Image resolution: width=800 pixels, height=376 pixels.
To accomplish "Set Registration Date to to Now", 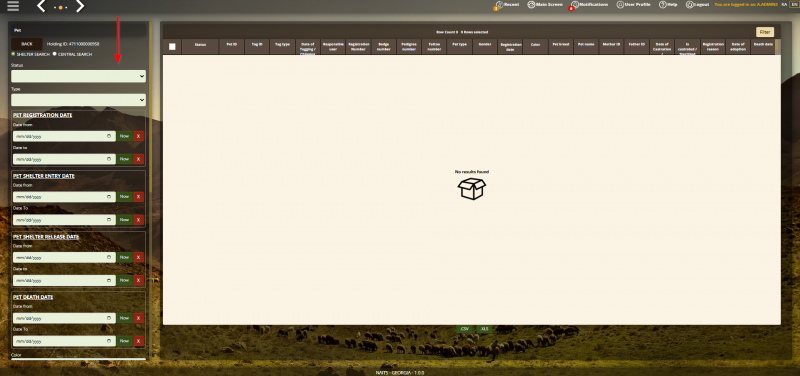I will pyautogui.click(x=124, y=159).
